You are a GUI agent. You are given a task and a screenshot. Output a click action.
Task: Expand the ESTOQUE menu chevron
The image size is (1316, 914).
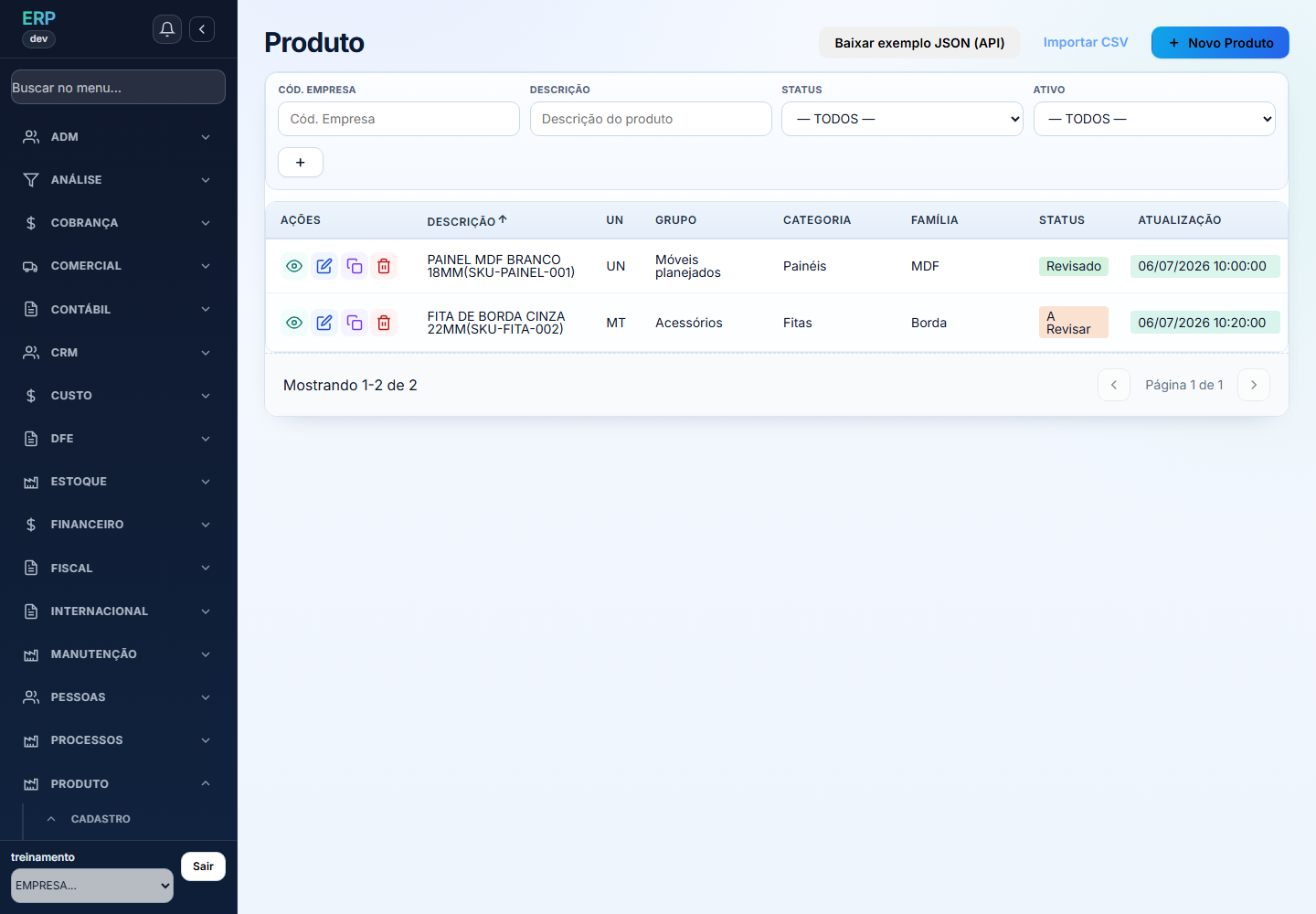point(206,482)
